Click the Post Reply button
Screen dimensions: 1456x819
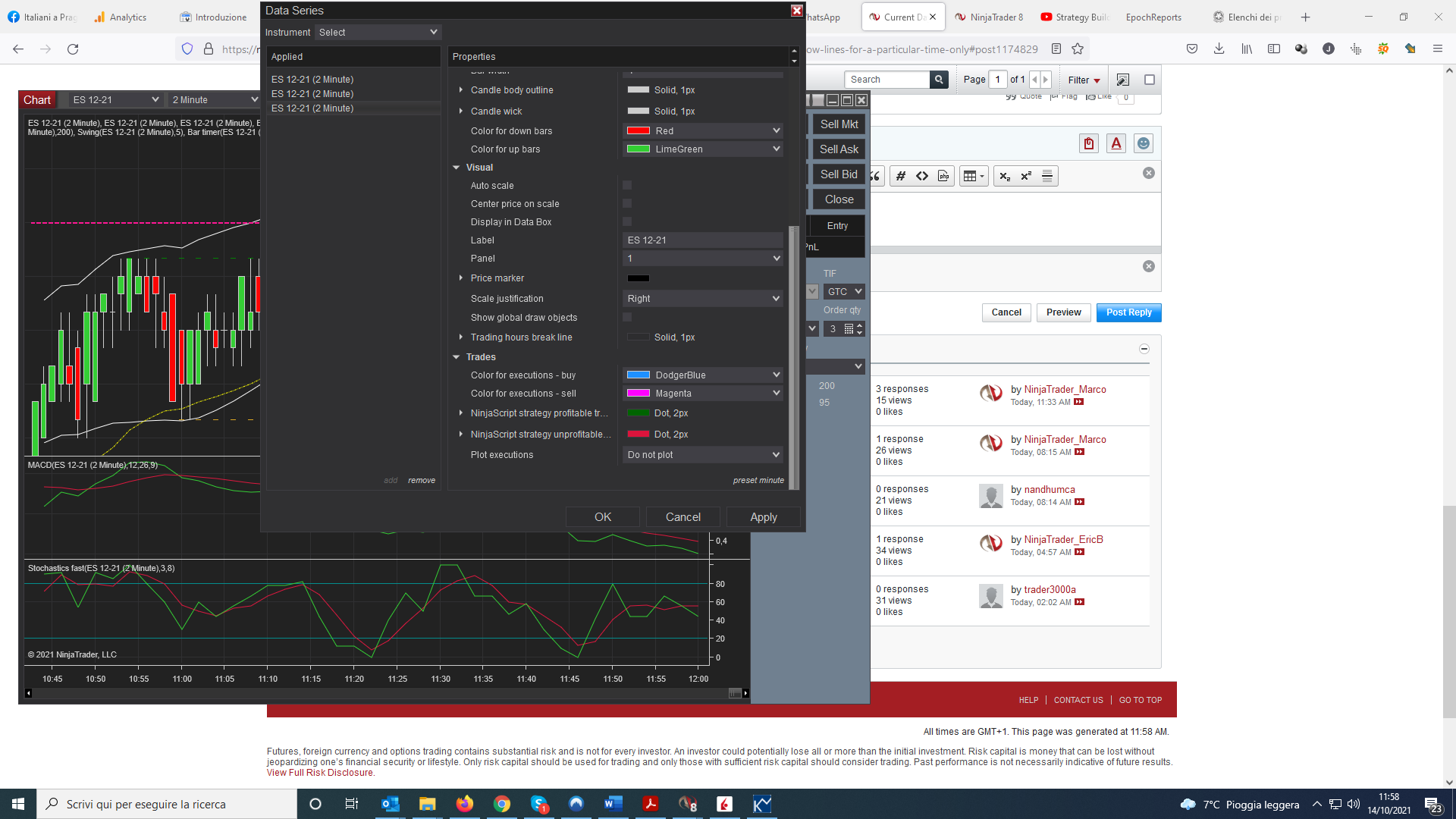click(1128, 312)
